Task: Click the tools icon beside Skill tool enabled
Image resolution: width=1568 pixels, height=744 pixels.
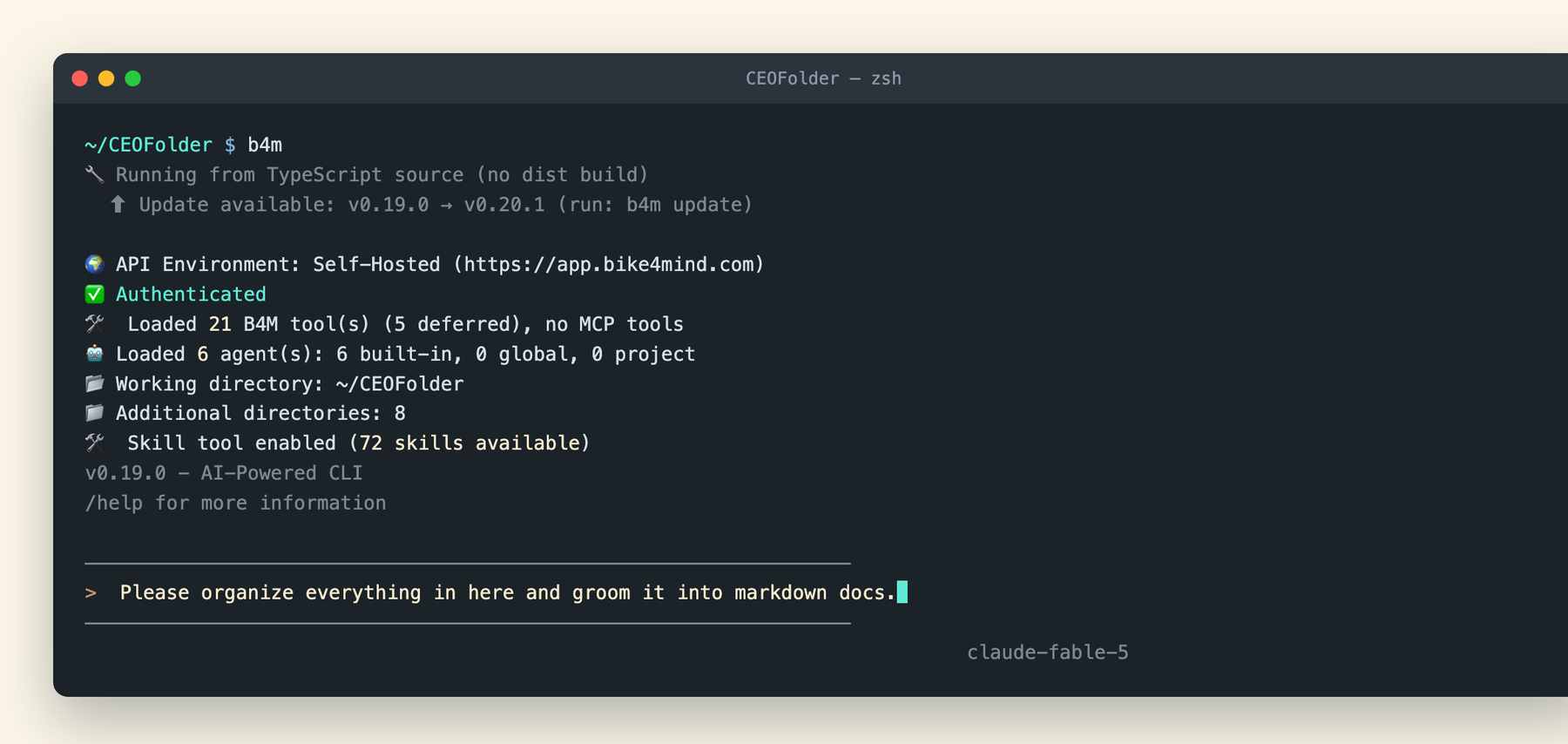Action: pyautogui.click(x=94, y=443)
